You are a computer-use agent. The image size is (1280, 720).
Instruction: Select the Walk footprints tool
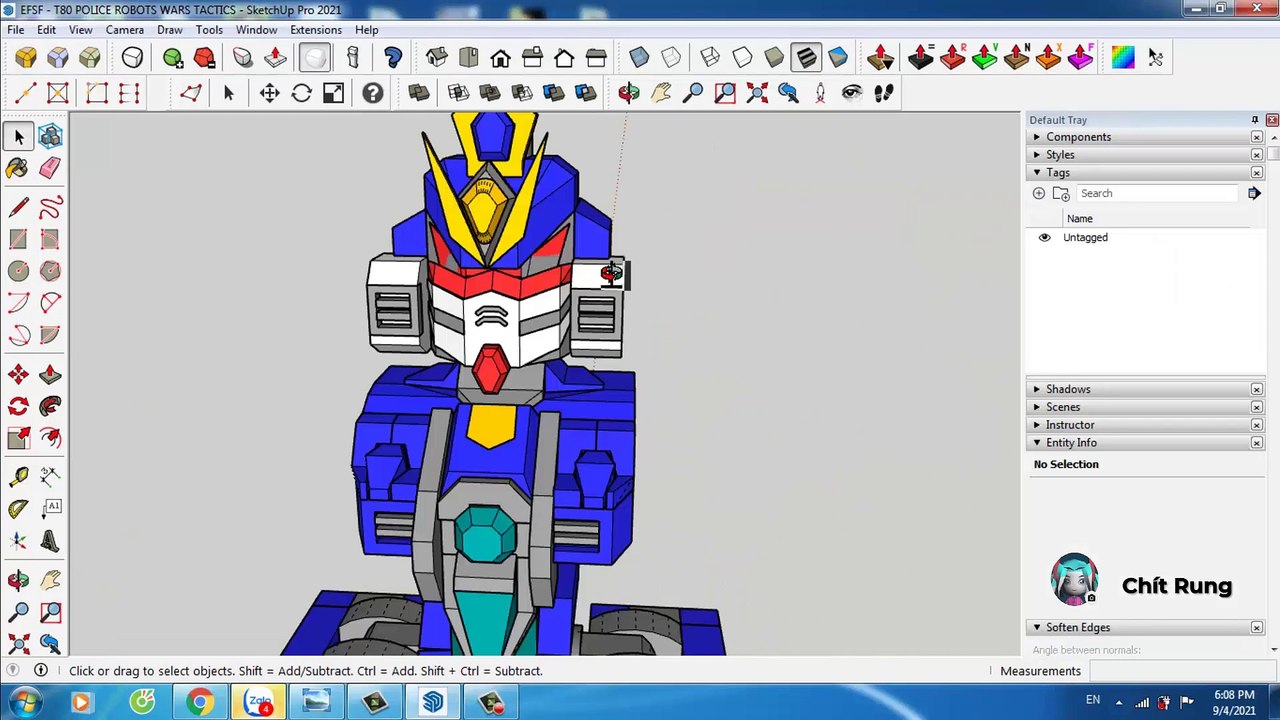tap(884, 93)
